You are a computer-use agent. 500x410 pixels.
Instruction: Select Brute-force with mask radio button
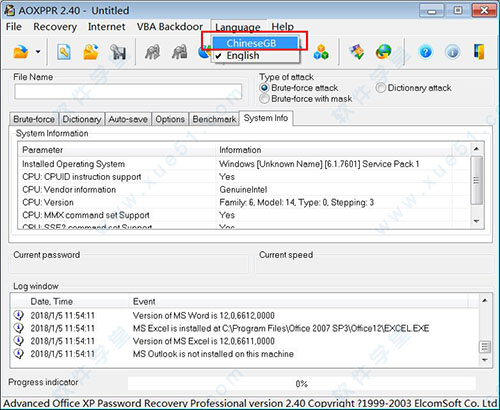pyautogui.click(x=264, y=99)
